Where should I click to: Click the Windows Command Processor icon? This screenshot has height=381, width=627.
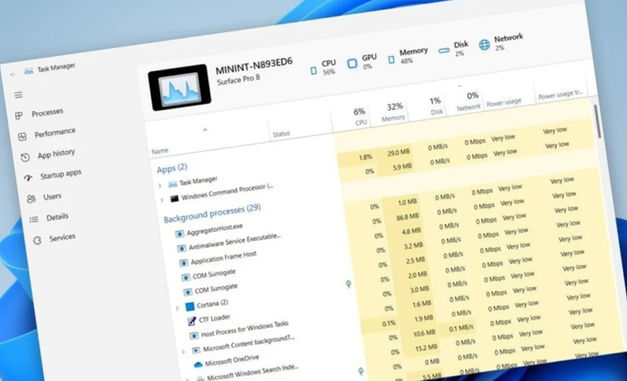(x=174, y=199)
